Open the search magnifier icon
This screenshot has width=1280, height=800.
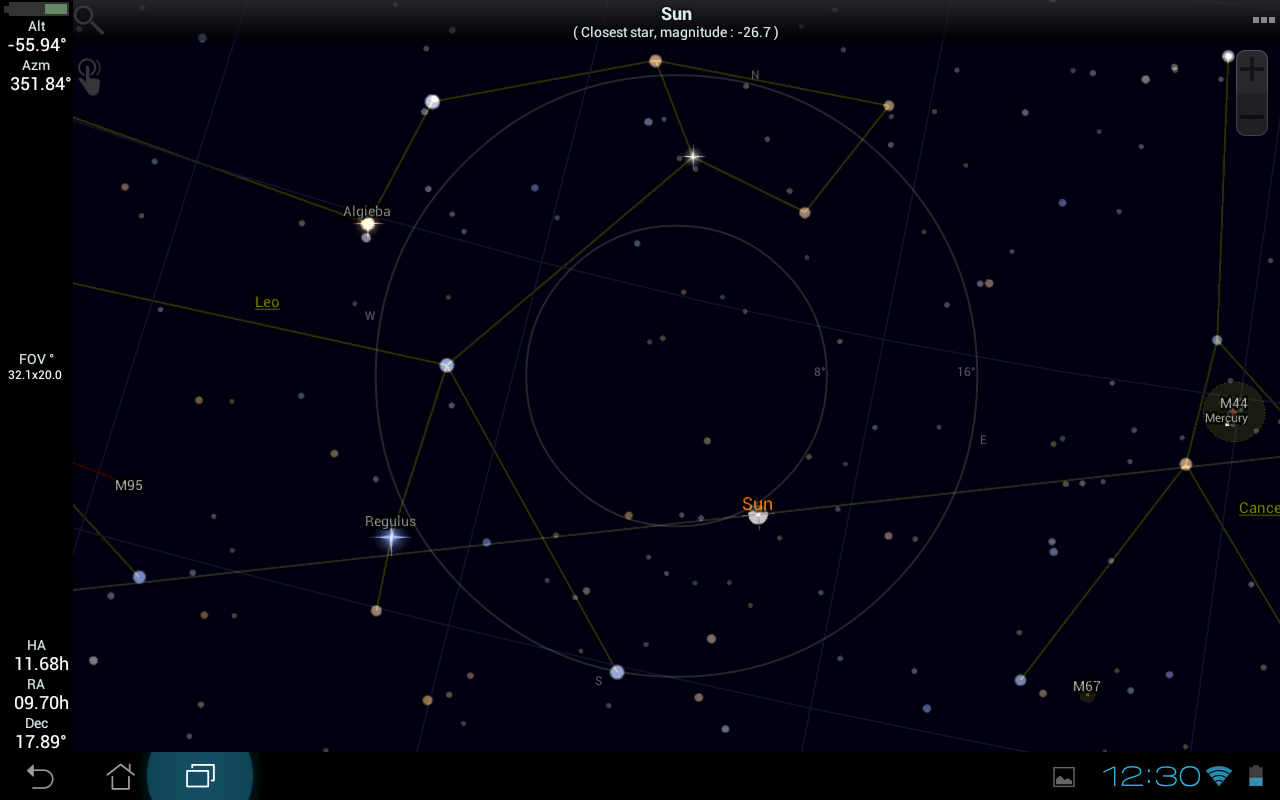tap(89, 19)
